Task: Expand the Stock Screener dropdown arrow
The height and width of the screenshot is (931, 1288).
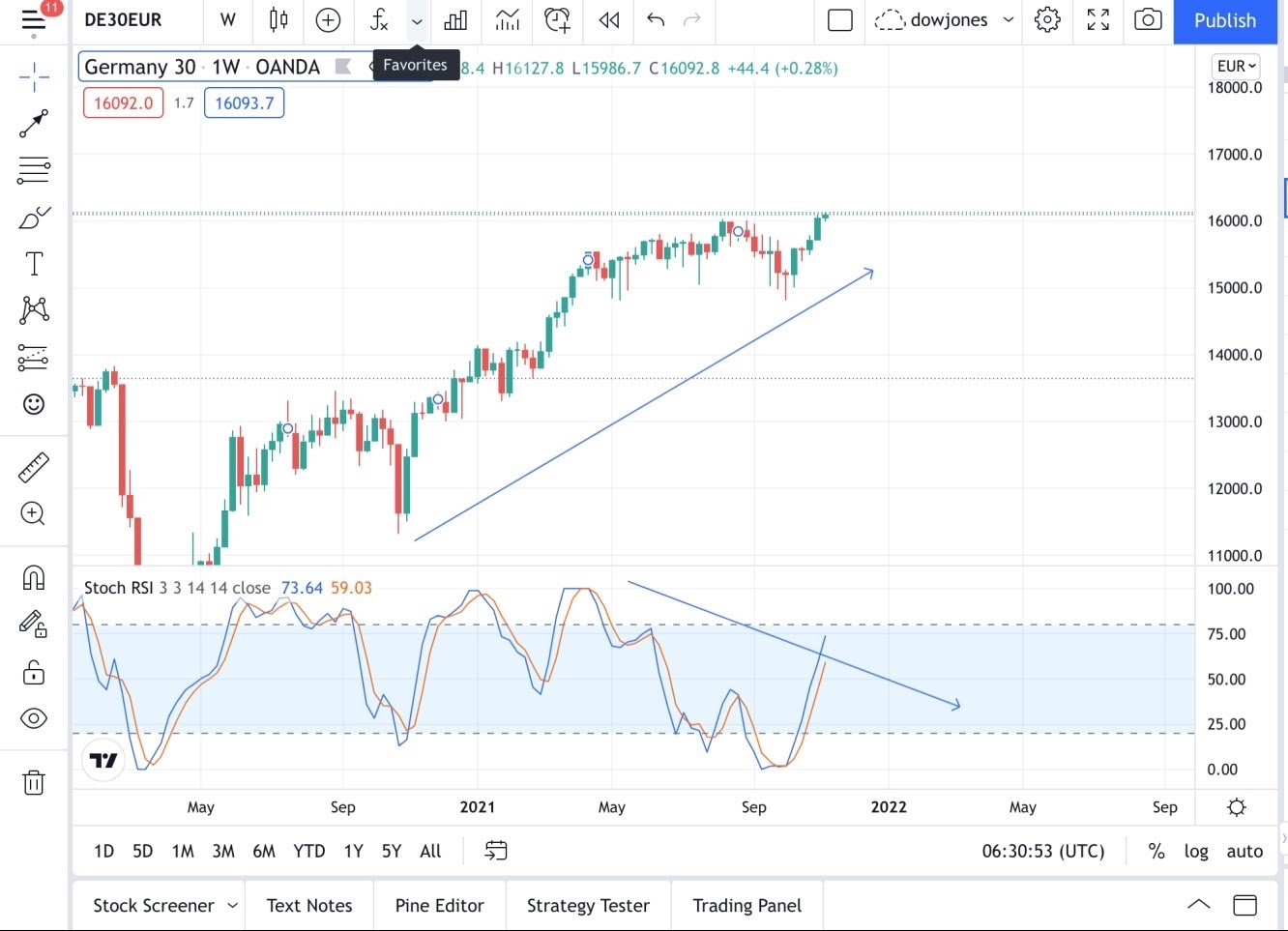Action: [x=232, y=906]
